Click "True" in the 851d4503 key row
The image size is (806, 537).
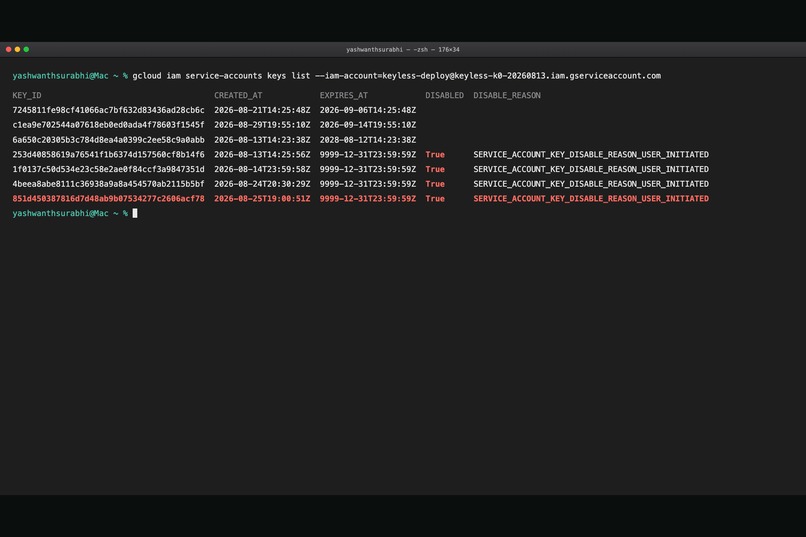coord(435,199)
